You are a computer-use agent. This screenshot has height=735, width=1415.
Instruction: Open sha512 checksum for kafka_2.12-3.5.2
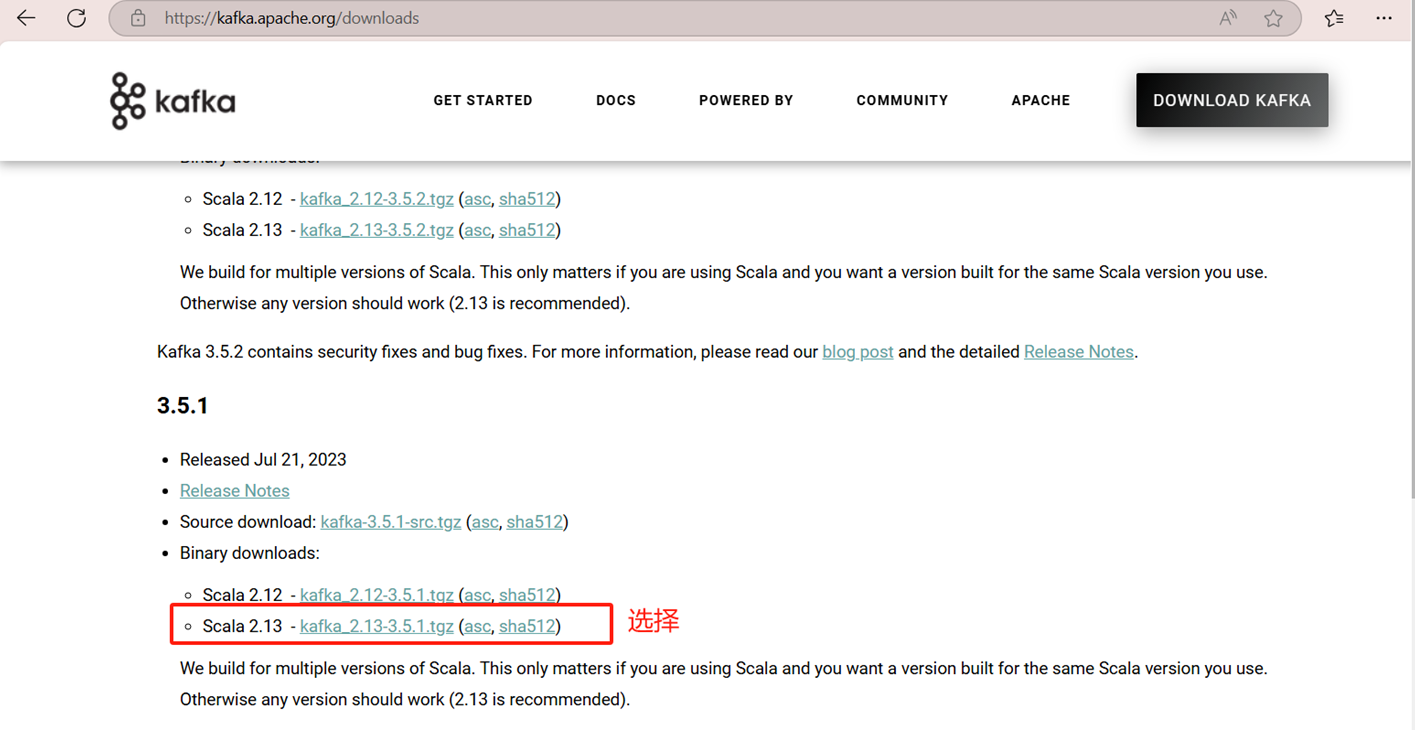[x=527, y=199]
